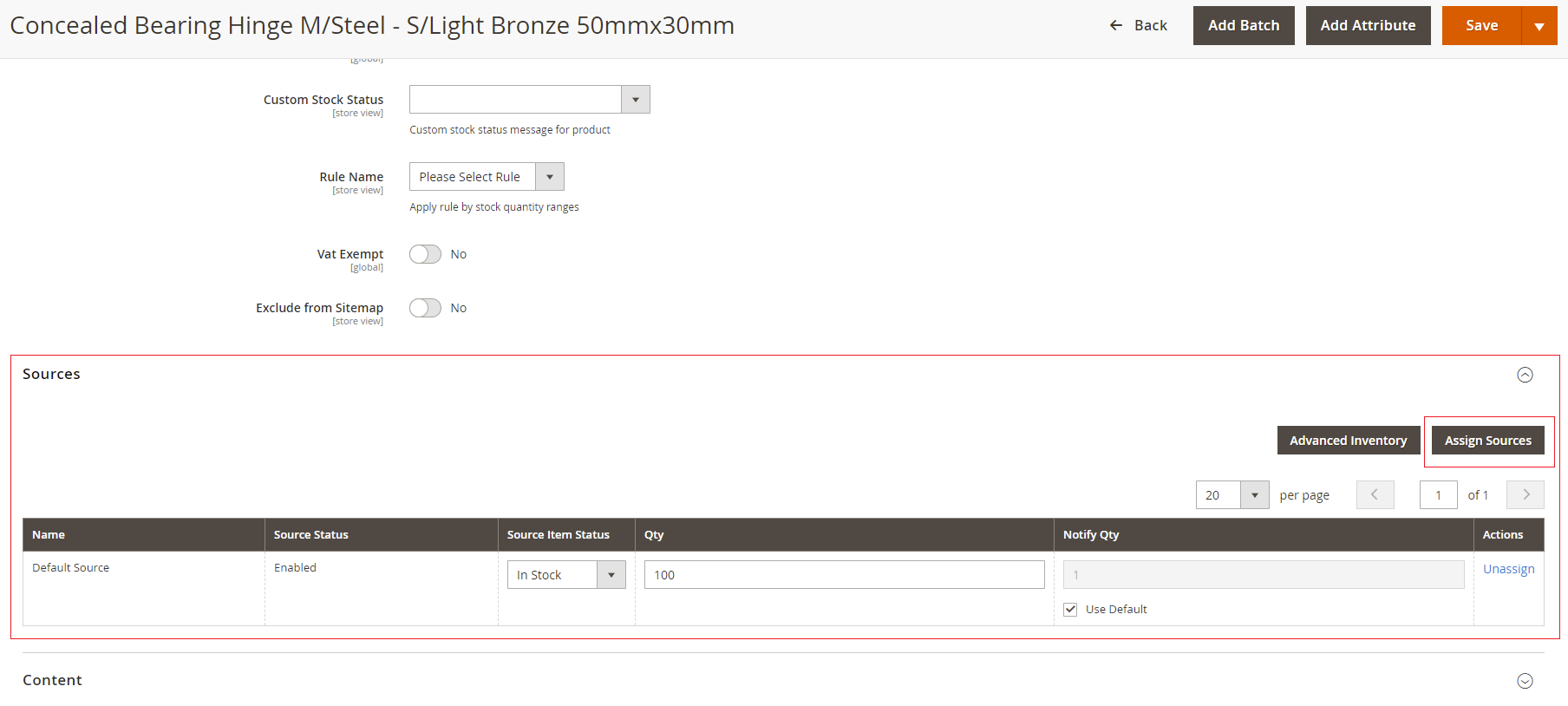Image resolution: width=1568 pixels, height=706 pixels.
Task: Click the Add Attribute button
Action: coord(1368,26)
